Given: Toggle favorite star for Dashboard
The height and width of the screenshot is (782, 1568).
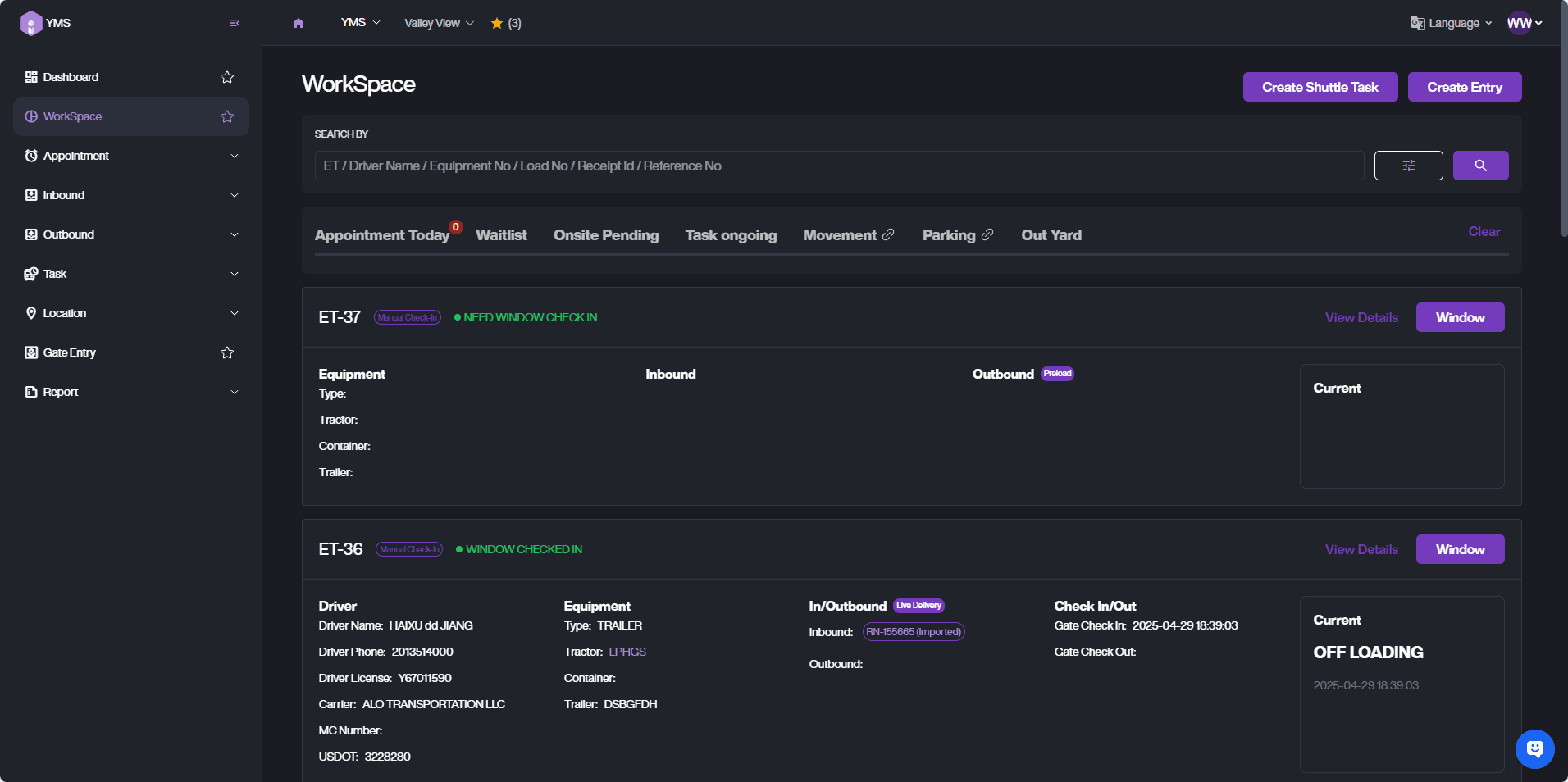Looking at the screenshot, I should click(x=227, y=77).
